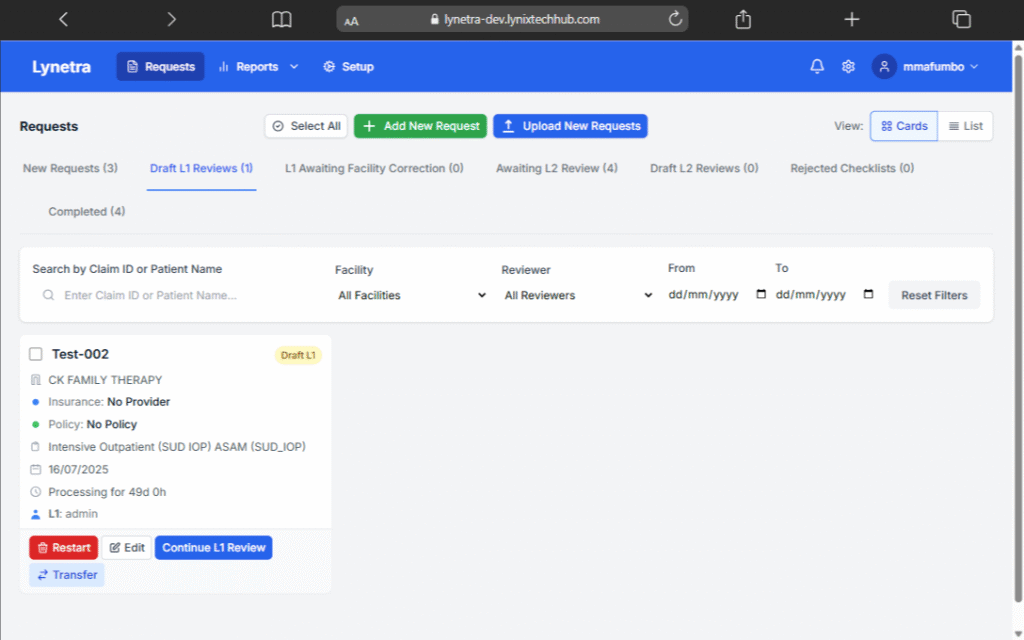Open the browser bookmarks book icon

point(282,19)
